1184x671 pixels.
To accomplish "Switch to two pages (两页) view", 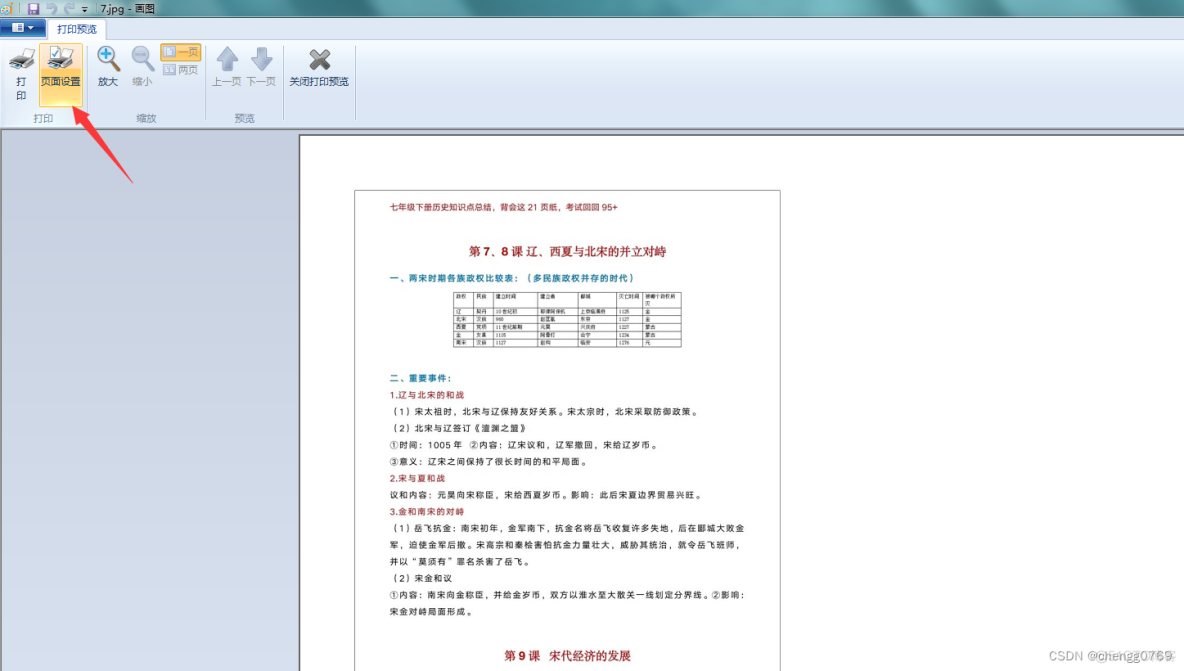I will pyautogui.click(x=181, y=70).
